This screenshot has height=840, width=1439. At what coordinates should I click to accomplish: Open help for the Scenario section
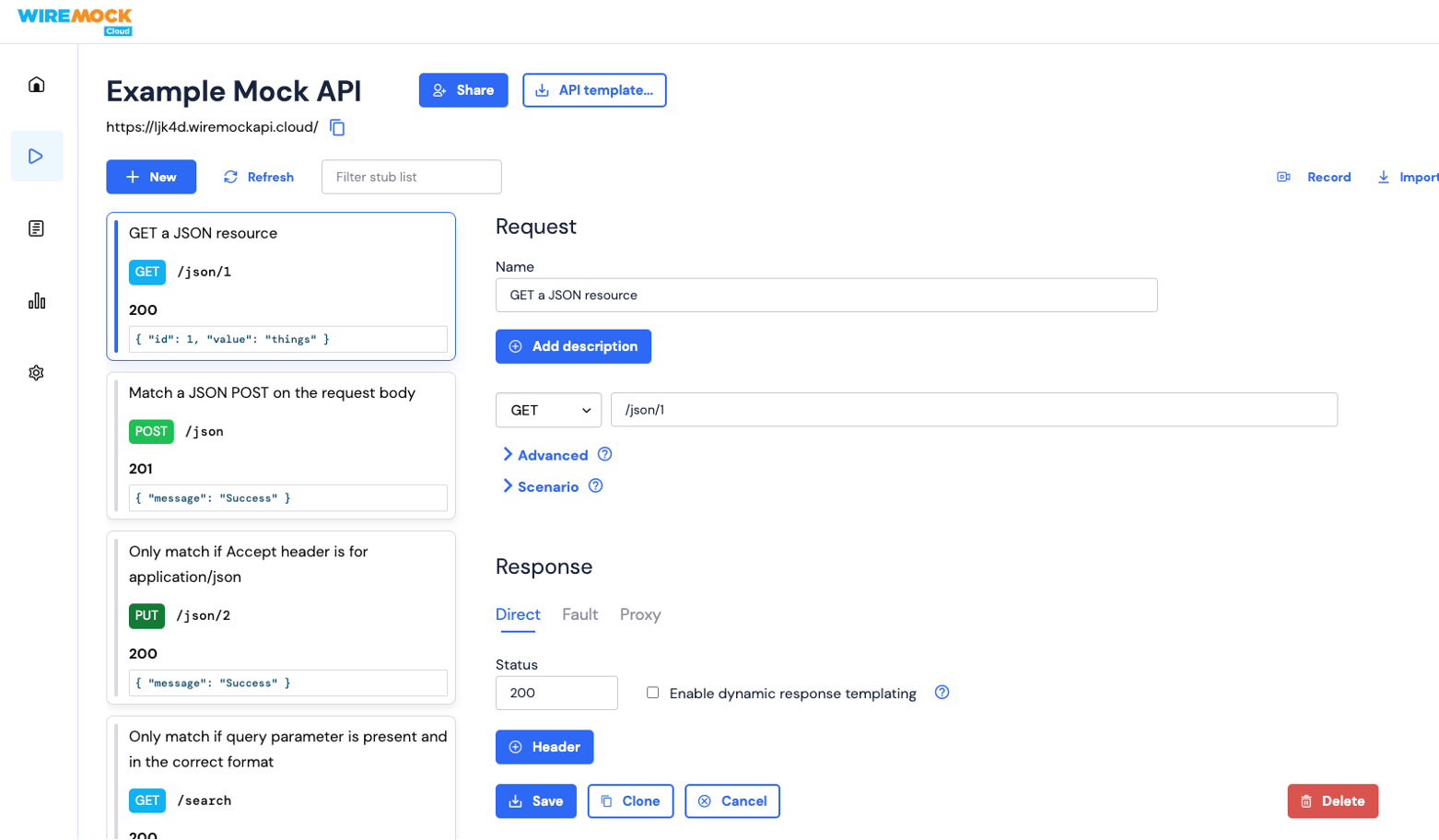point(596,486)
